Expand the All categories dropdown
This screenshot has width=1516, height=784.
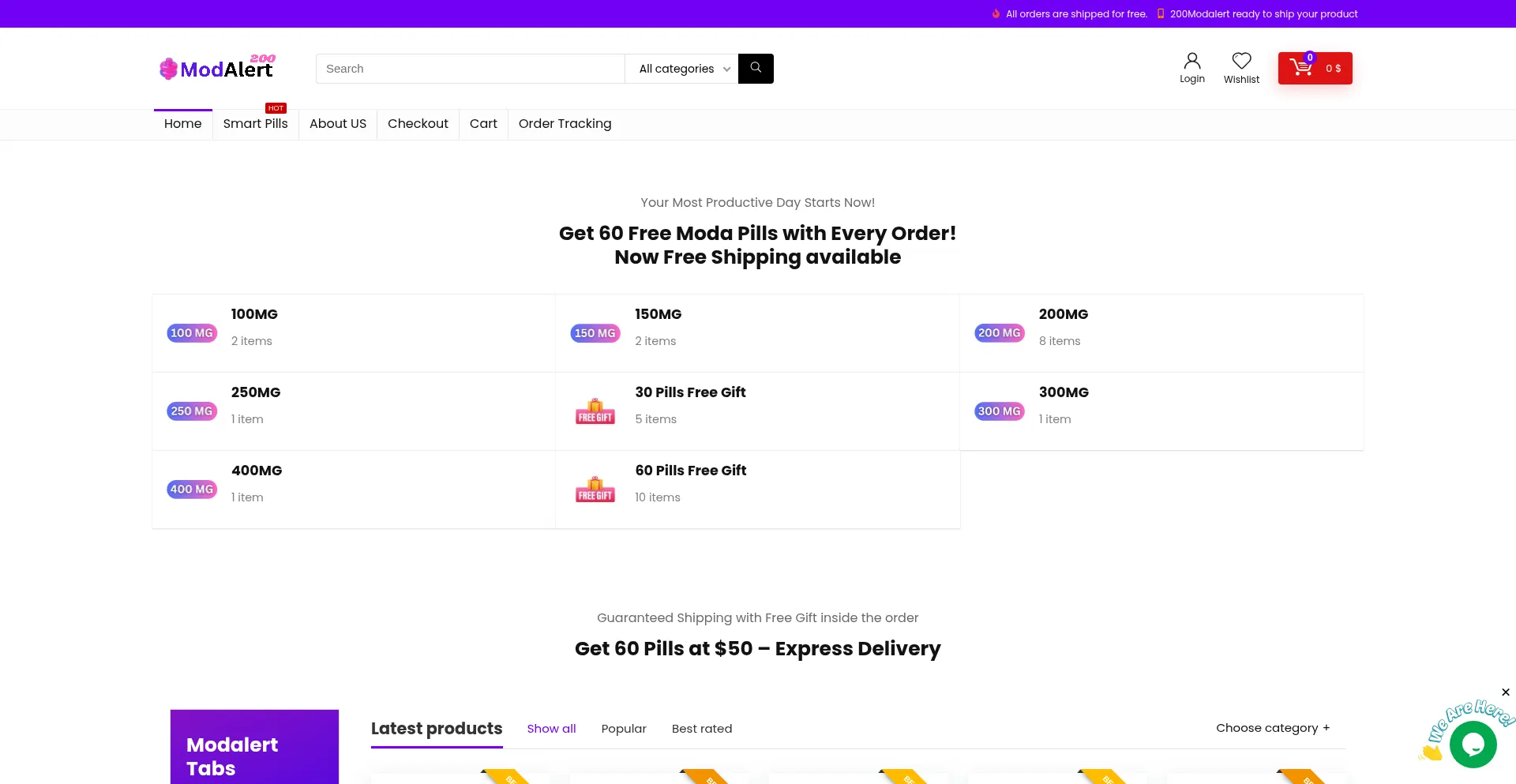(681, 69)
